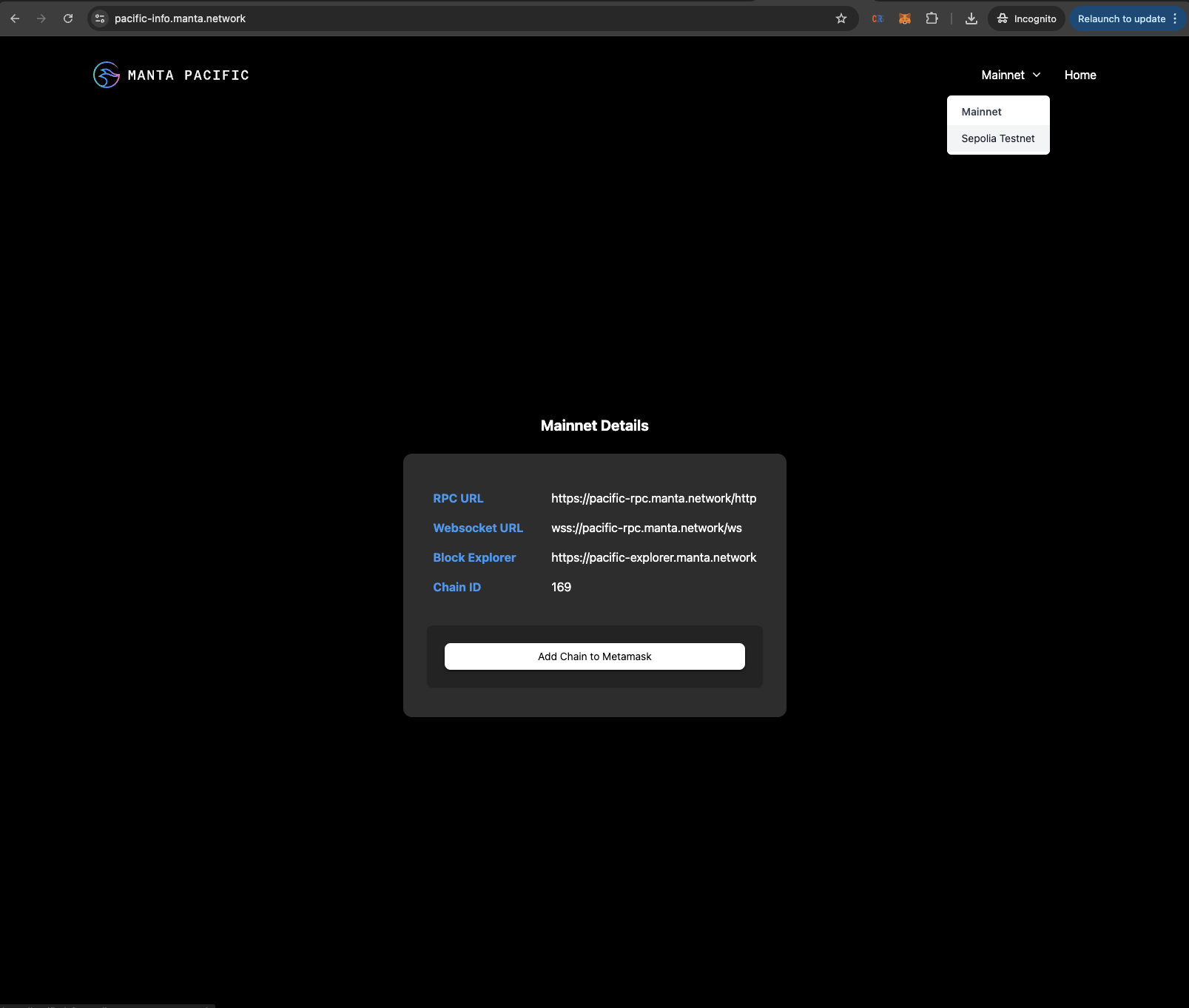
Task: Click the Mainnet Details heading
Action: [595, 426]
